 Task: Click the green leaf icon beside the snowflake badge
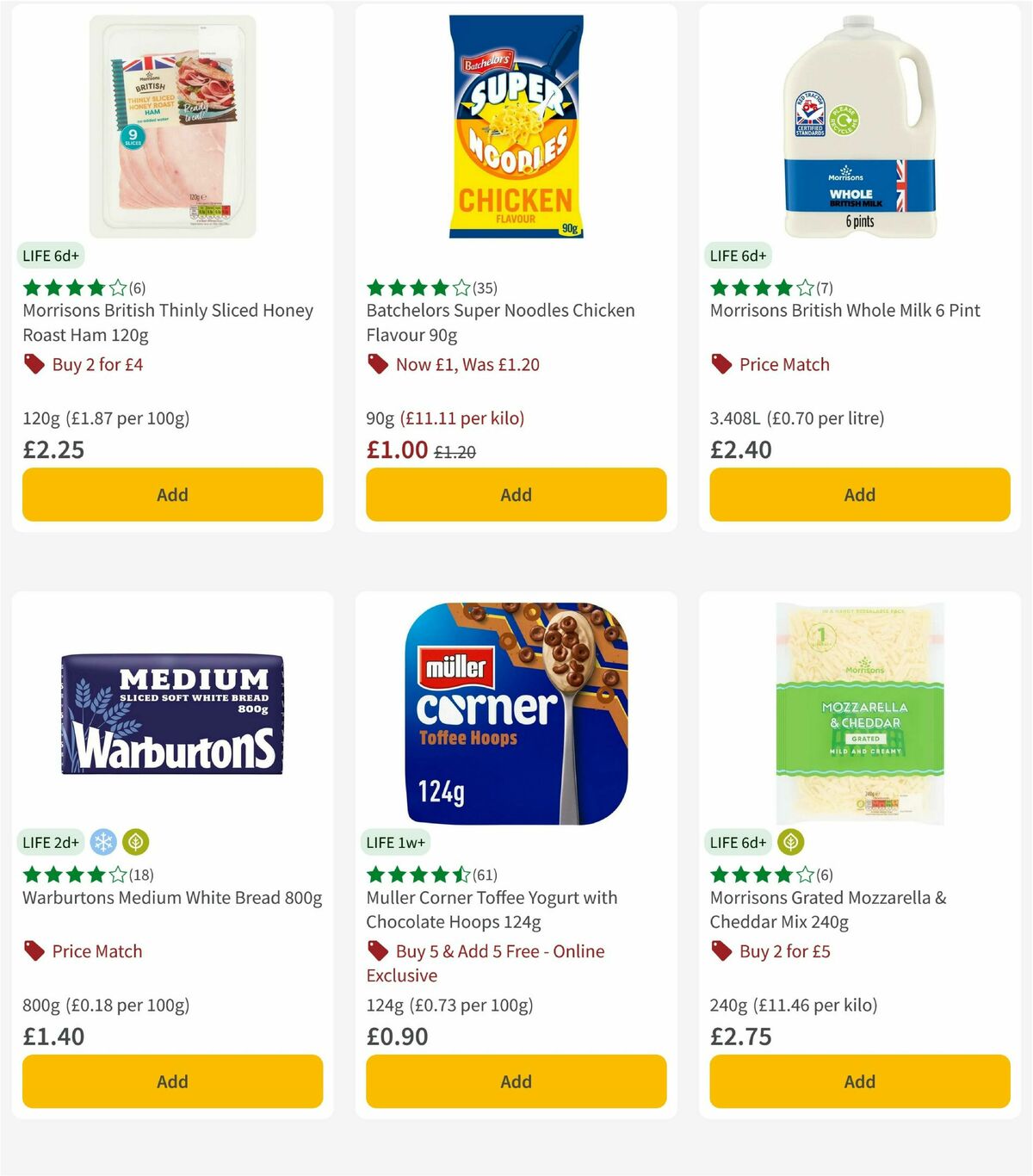(x=136, y=842)
